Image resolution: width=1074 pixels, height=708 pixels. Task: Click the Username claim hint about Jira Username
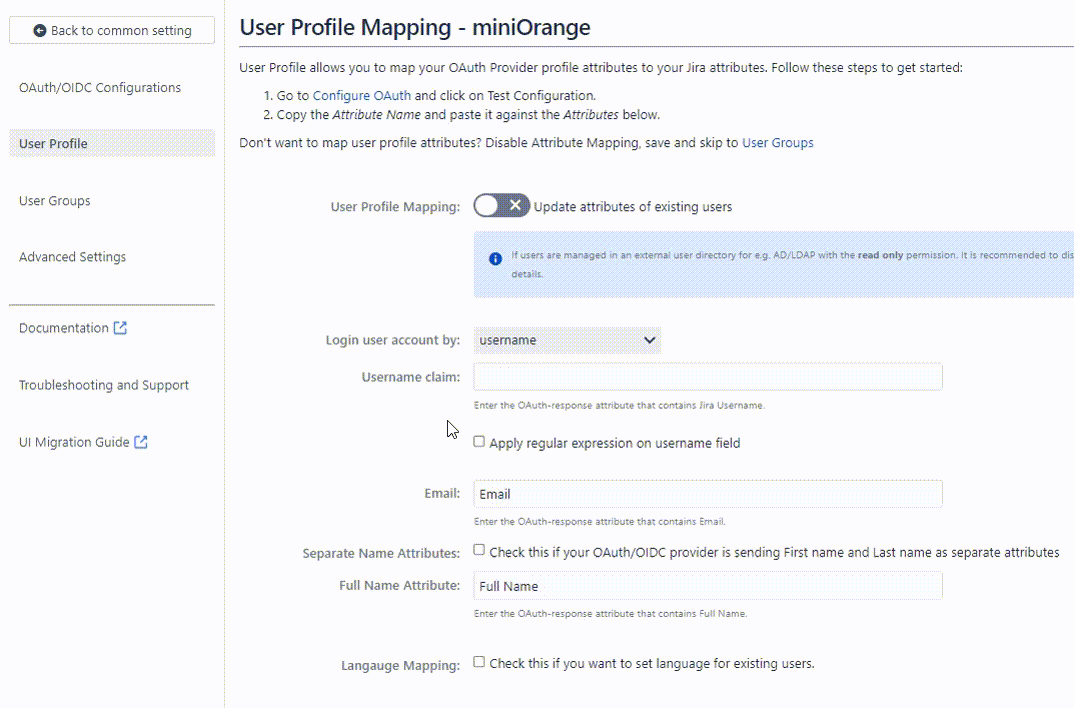(619, 405)
